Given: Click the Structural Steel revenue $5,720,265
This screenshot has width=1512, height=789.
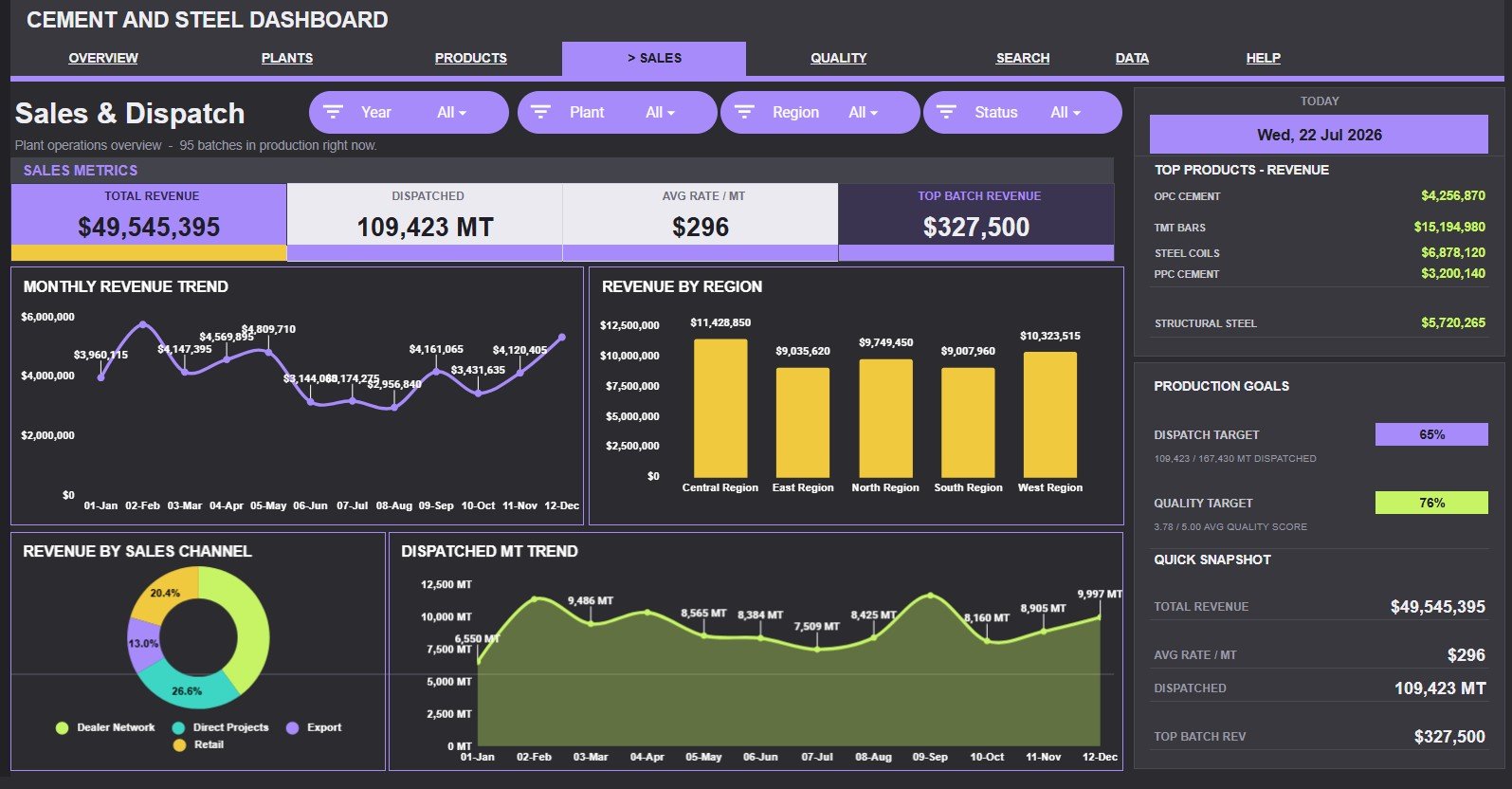Looking at the screenshot, I should pyautogui.click(x=1453, y=322).
